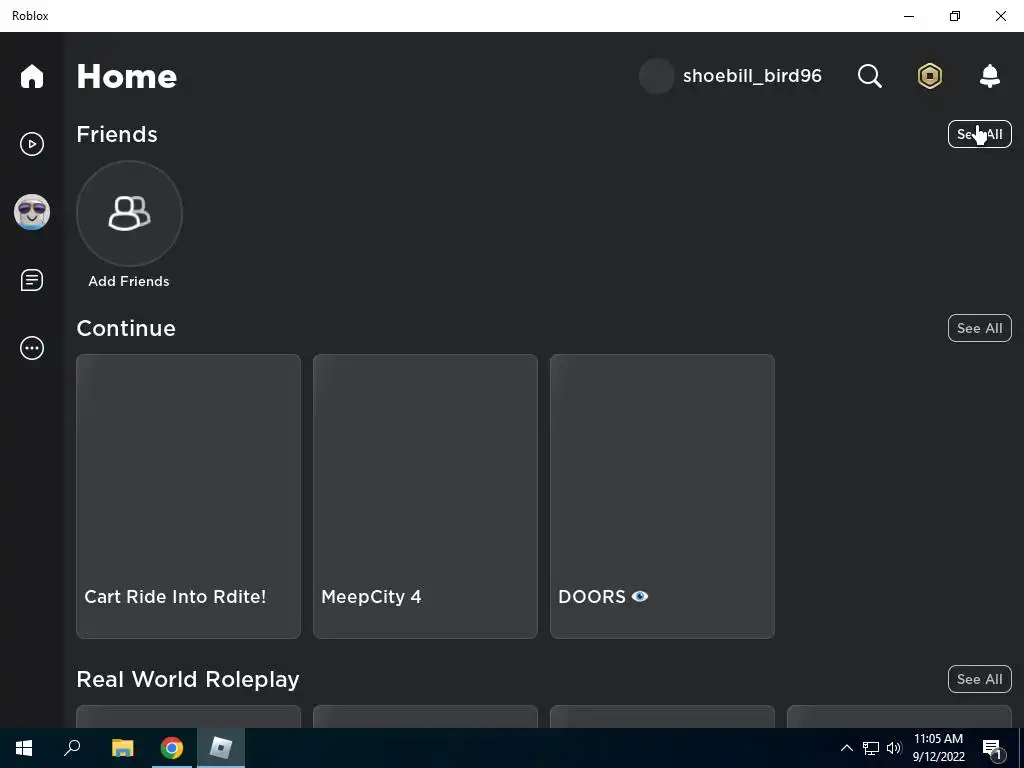Image resolution: width=1024 pixels, height=768 pixels.
Task: Open the chat messages icon in sidebar
Action: point(31,280)
